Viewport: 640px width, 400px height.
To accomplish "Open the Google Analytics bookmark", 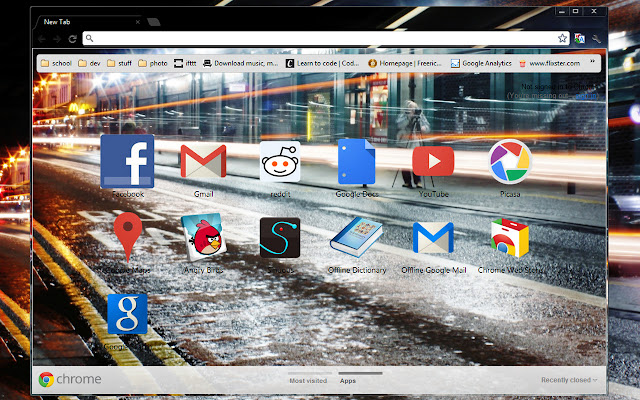I will (x=481, y=63).
